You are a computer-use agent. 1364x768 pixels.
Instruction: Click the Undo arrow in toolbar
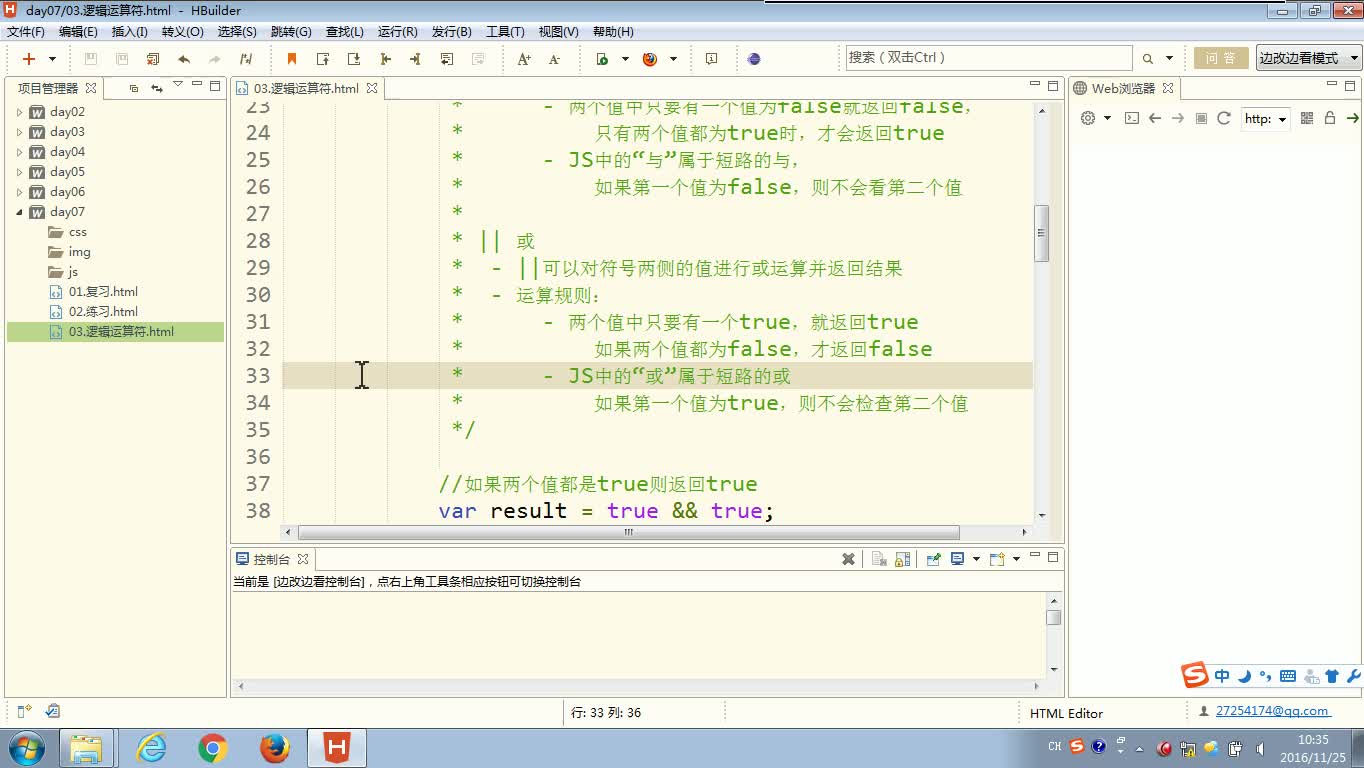[x=184, y=59]
